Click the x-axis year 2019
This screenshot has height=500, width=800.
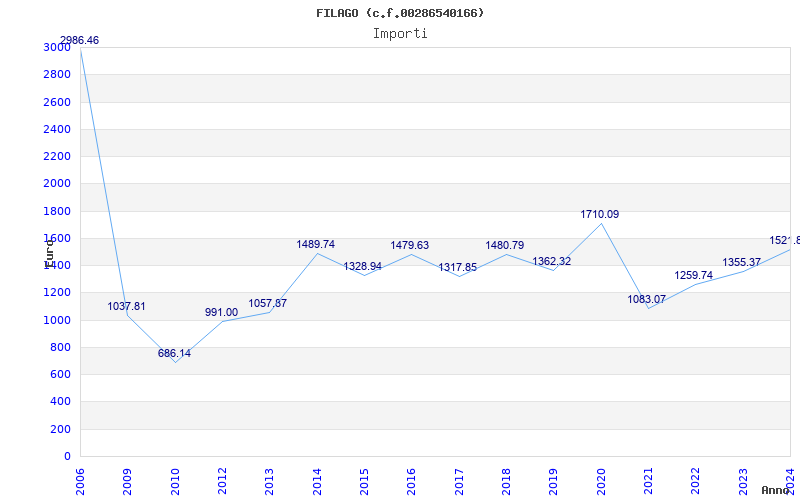(x=554, y=482)
